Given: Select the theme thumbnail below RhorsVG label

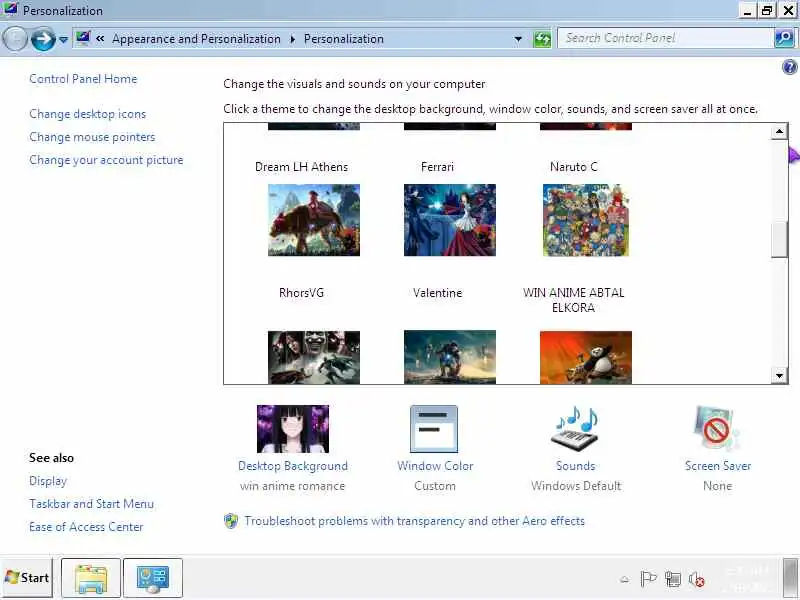Looking at the screenshot, I should pyautogui.click(x=314, y=357).
